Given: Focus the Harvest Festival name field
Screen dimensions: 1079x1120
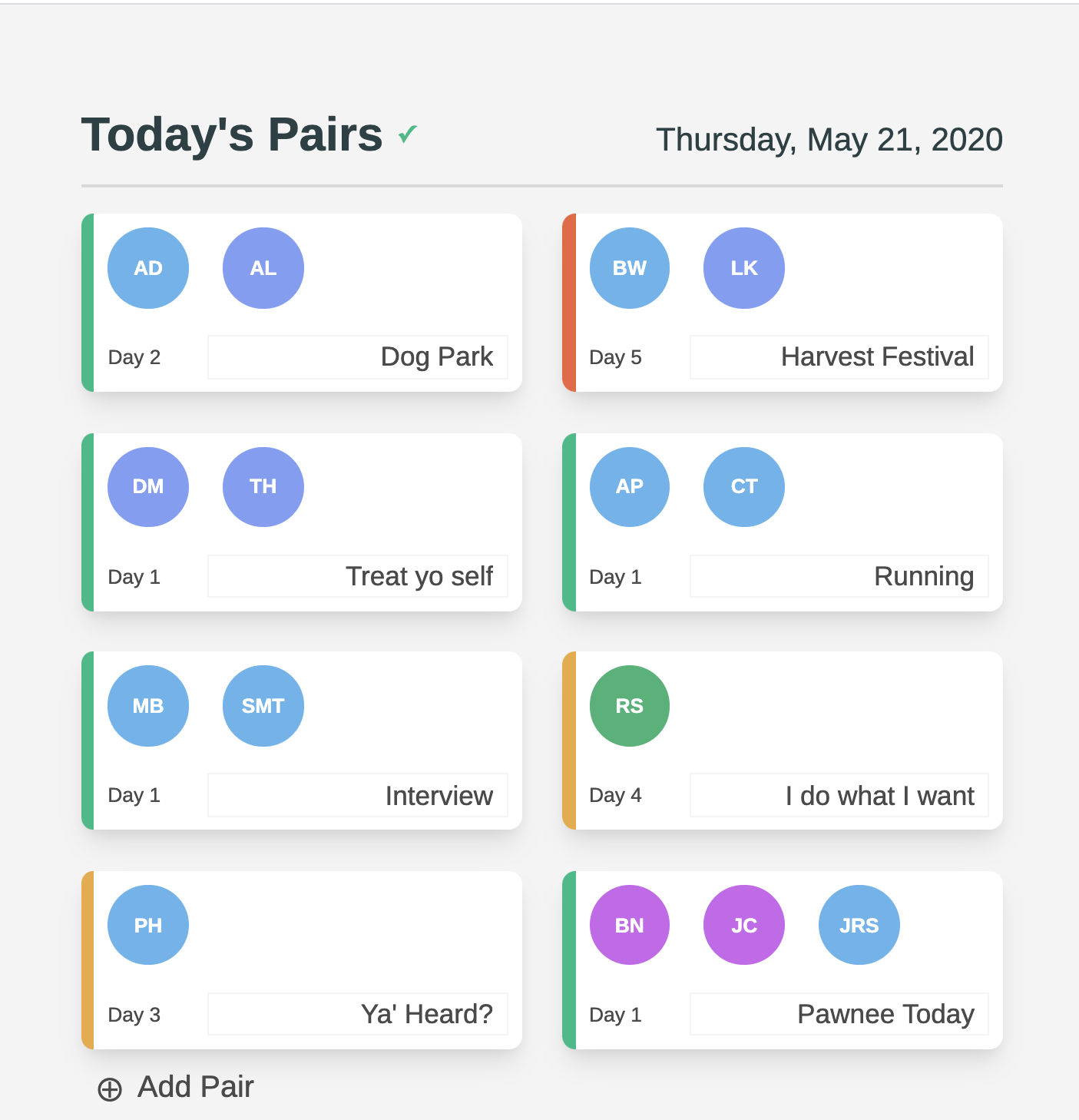Looking at the screenshot, I should coord(839,357).
